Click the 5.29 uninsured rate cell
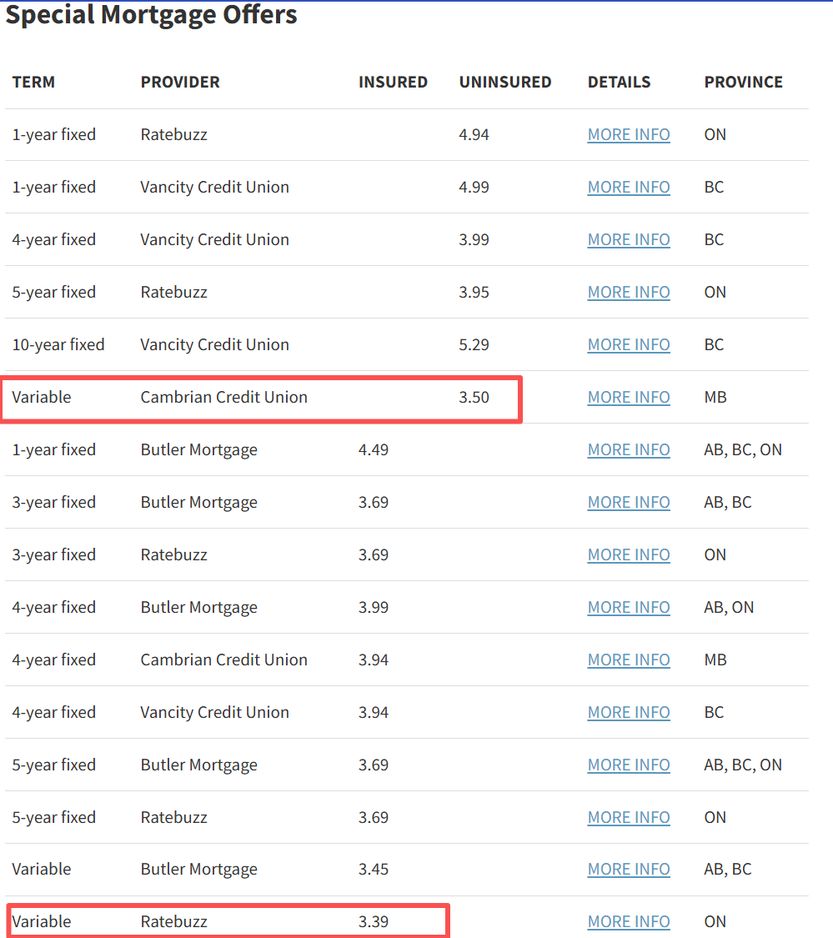This screenshot has height=938, width=833. pyautogui.click(x=474, y=345)
